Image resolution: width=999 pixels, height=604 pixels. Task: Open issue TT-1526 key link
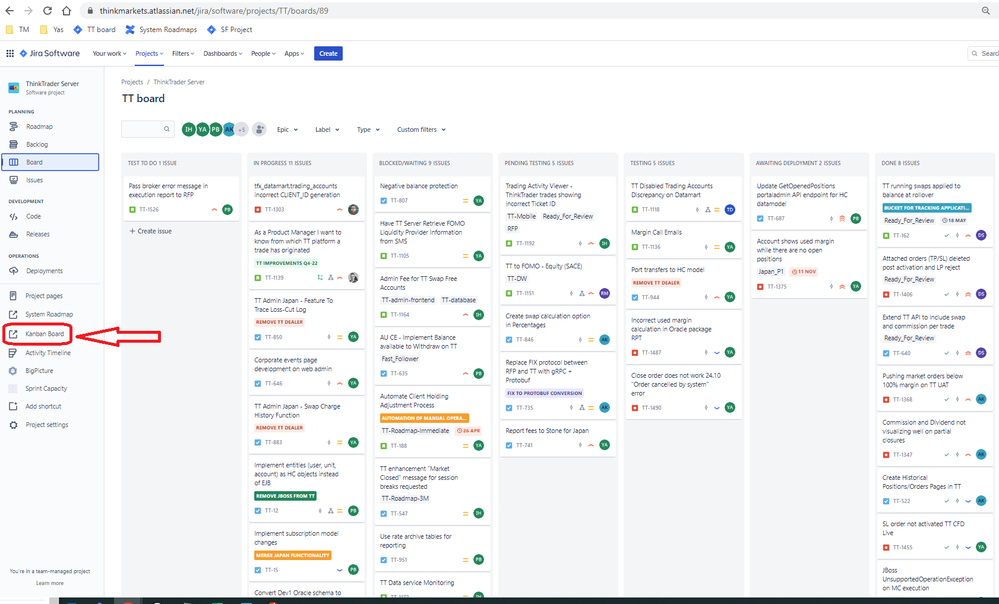(149, 210)
